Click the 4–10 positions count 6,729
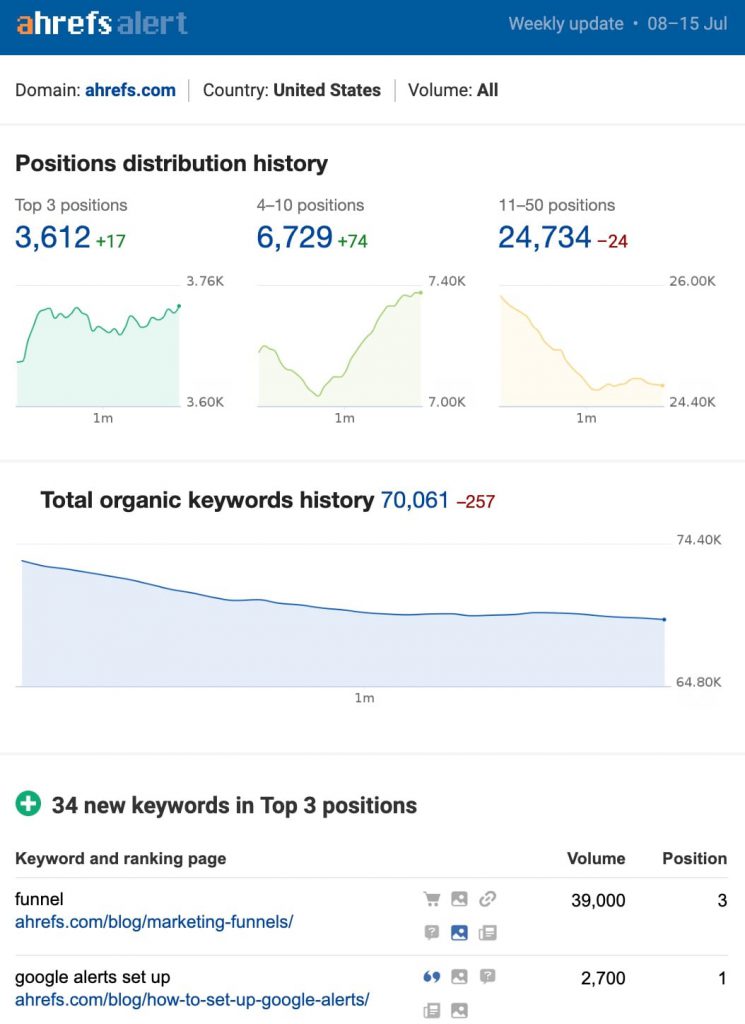Viewport: 745px width, 1024px height. [x=294, y=237]
